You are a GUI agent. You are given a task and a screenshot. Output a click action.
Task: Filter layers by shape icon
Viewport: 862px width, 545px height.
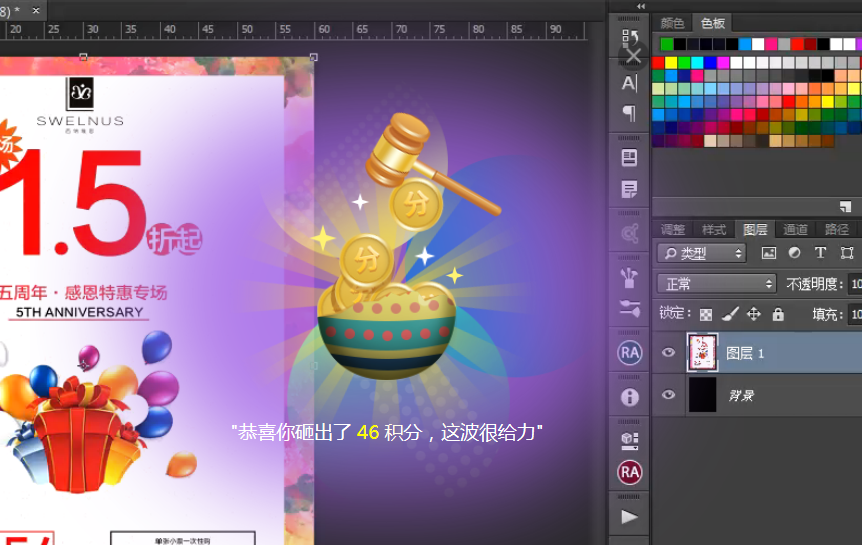(x=847, y=253)
